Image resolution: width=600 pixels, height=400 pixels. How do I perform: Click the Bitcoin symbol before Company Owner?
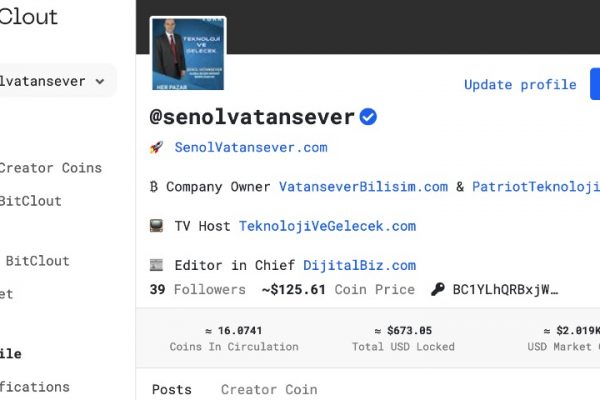154,187
